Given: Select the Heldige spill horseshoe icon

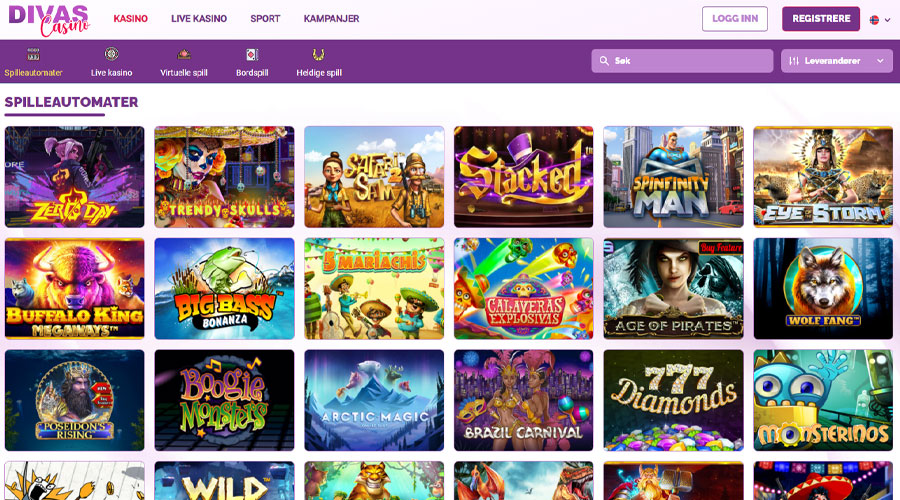Looking at the screenshot, I should 319,55.
